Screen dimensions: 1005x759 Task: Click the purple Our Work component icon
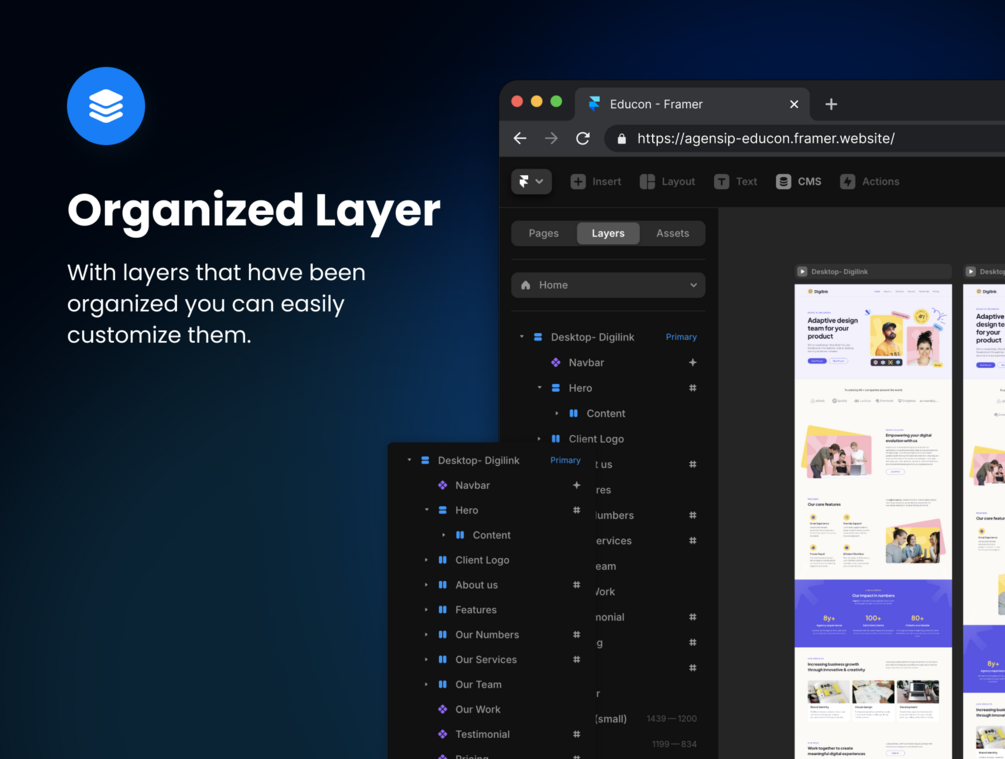coord(442,709)
